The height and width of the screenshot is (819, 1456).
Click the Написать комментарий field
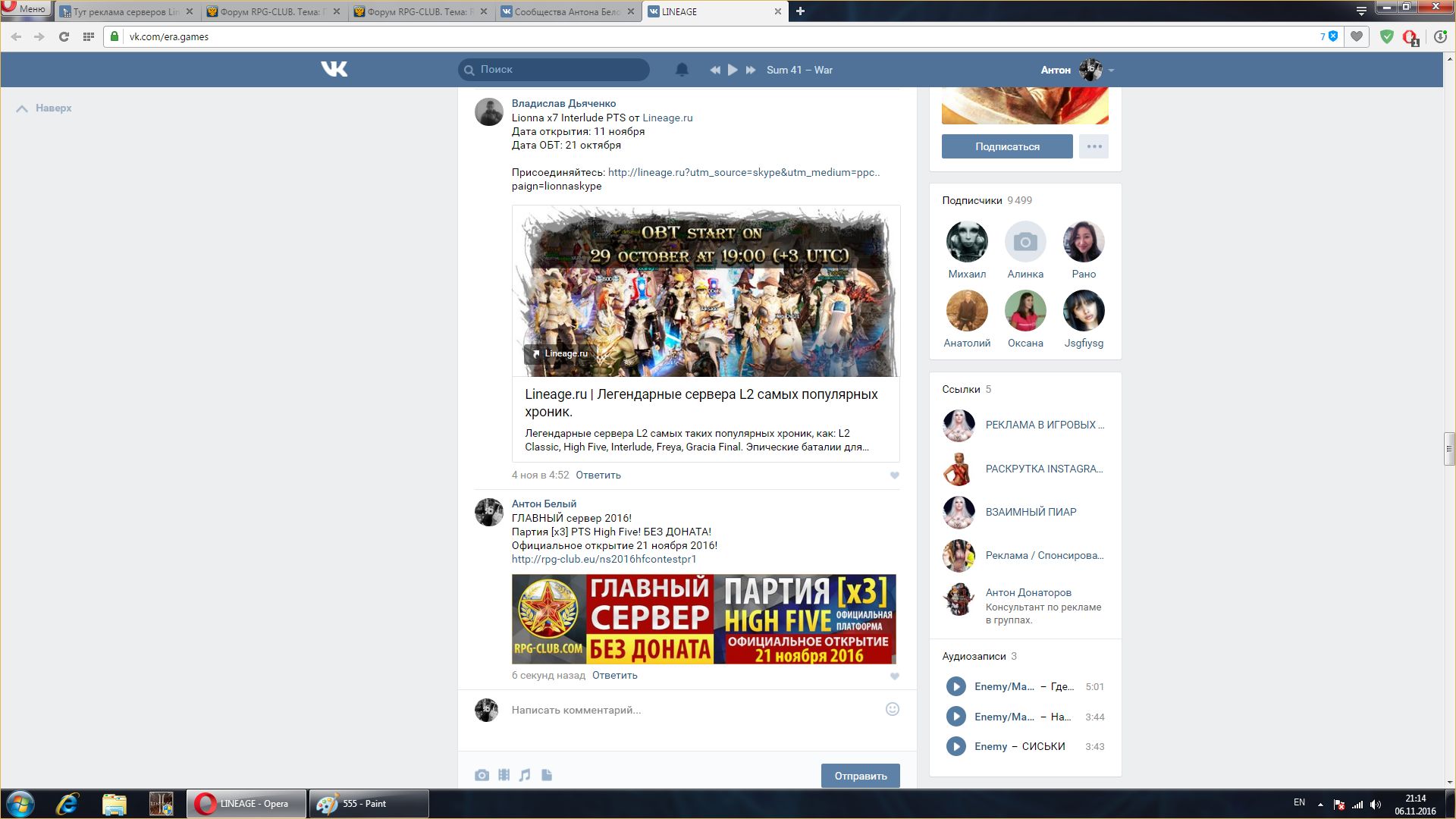coord(694,710)
